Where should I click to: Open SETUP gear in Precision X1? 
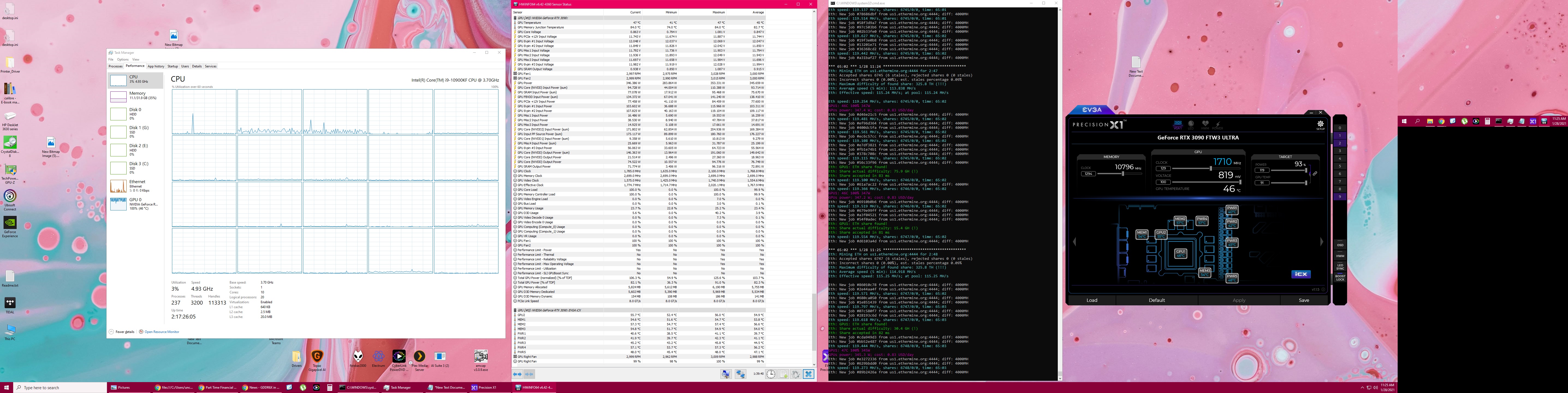coord(1320,125)
